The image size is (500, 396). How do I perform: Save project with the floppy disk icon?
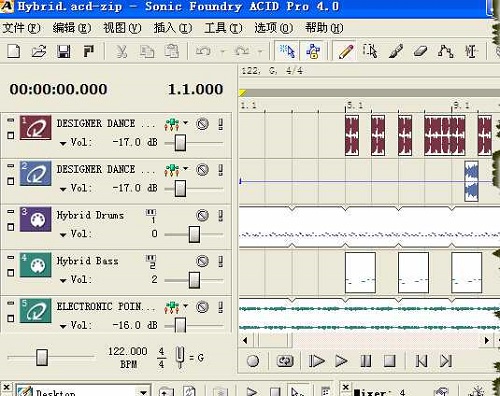(64, 51)
